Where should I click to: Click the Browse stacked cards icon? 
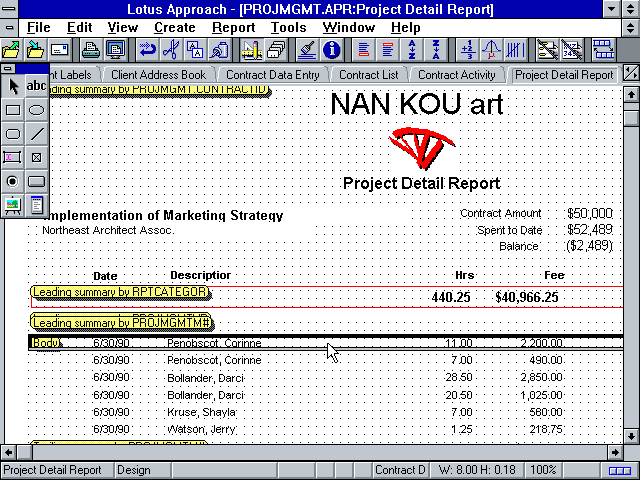[276, 50]
